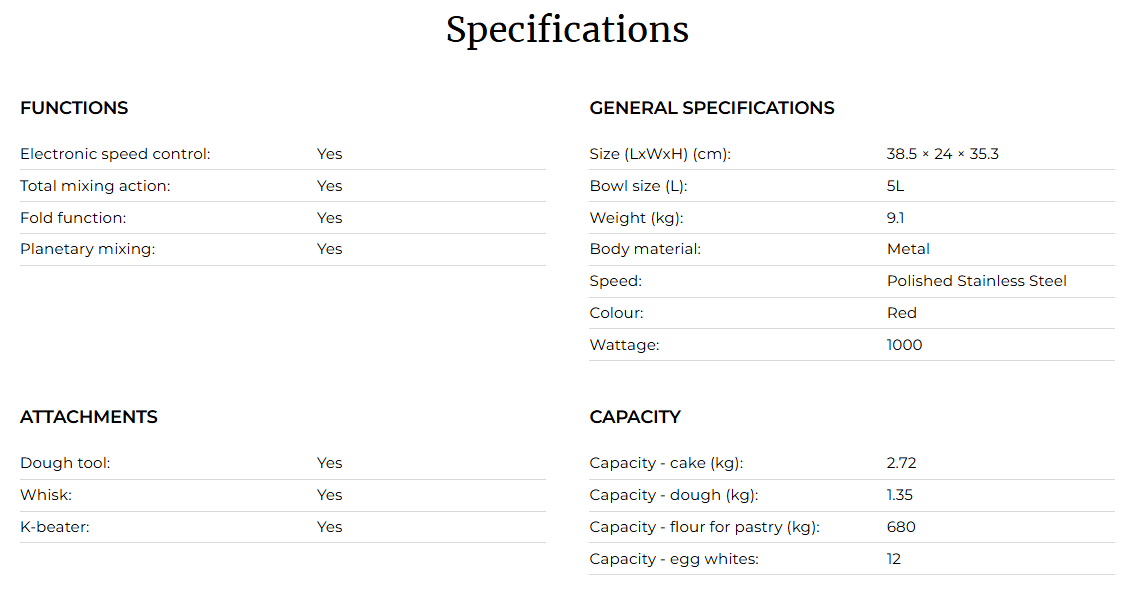Click the CAPACITY section heading
This screenshot has width=1146, height=603.
pyautogui.click(x=635, y=417)
